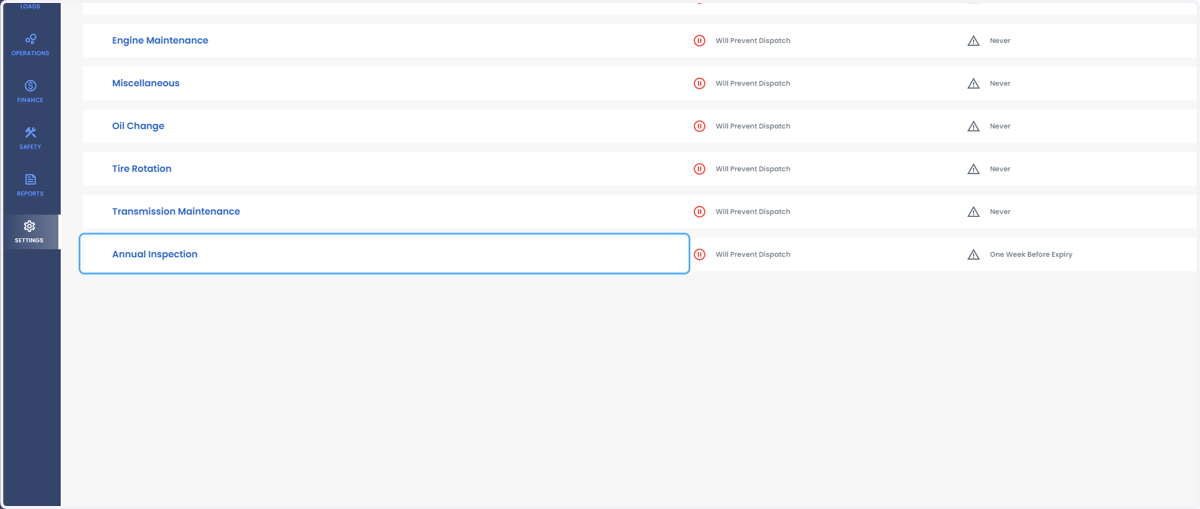The width and height of the screenshot is (1200, 509).
Task: Click the warning triangle for Annual Inspection
Action: coord(973,254)
